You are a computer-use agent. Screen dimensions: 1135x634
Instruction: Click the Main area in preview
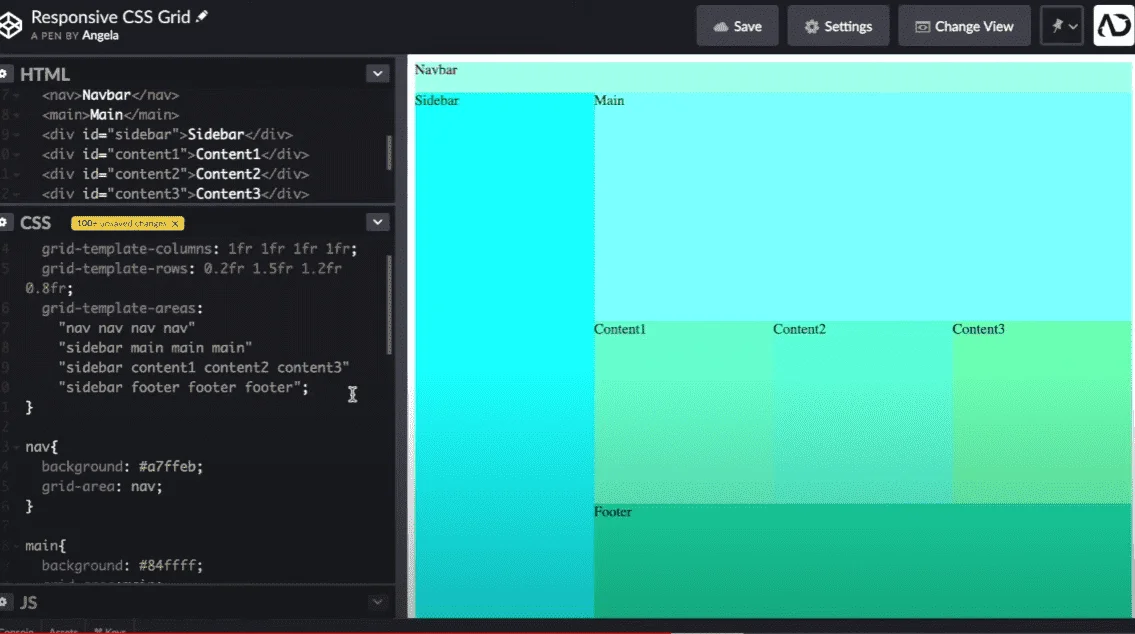pos(862,206)
